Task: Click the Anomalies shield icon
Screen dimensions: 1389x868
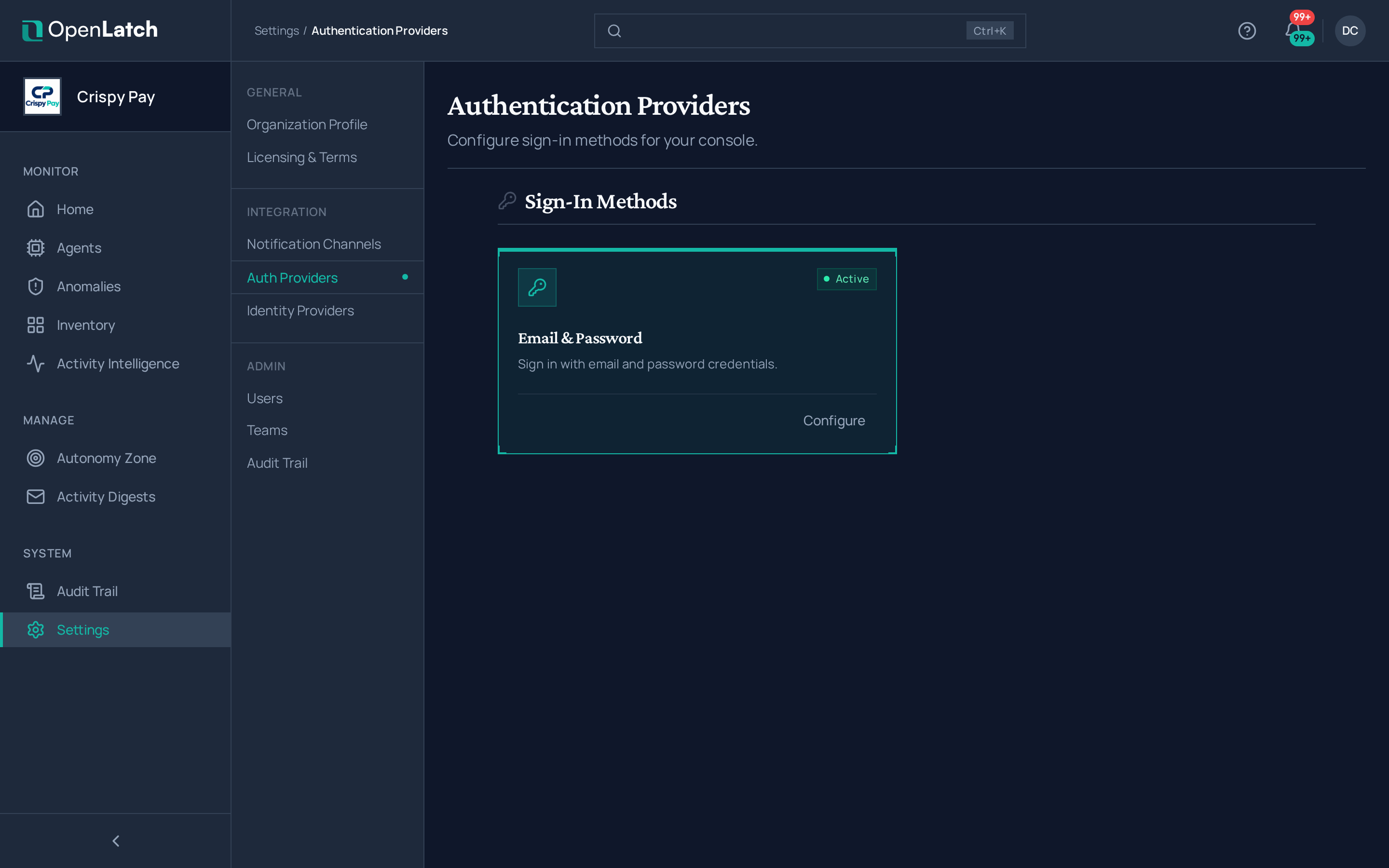Action: [36, 286]
